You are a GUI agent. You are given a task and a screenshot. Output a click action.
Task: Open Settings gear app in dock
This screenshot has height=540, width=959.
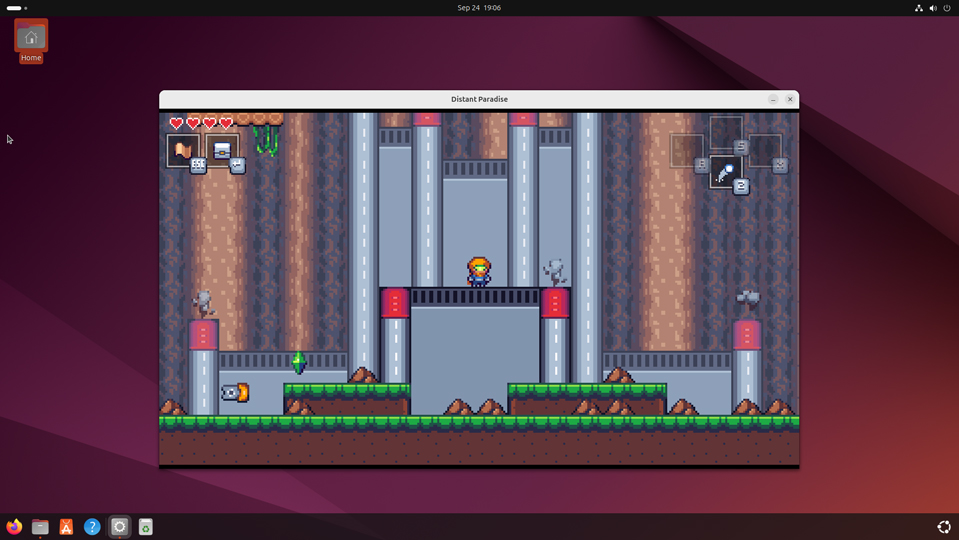coord(119,527)
